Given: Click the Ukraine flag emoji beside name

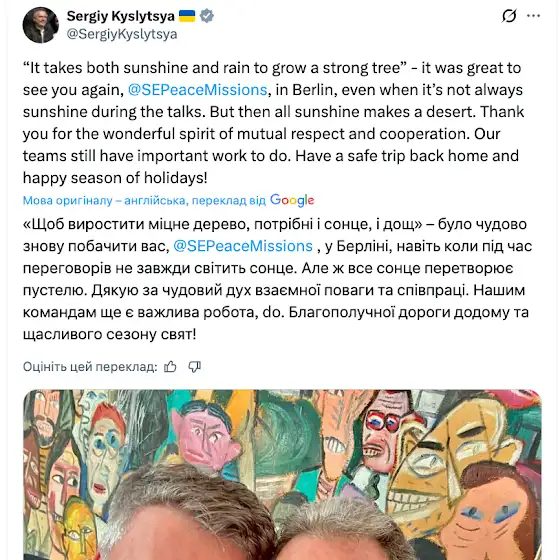Looking at the screenshot, I should click(x=187, y=16).
